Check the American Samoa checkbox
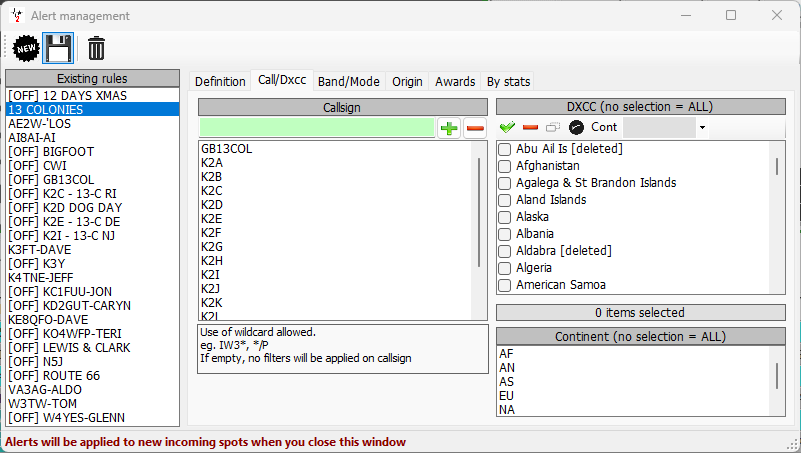This screenshot has height=453, width=801. pyautogui.click(x=504, y=285)
